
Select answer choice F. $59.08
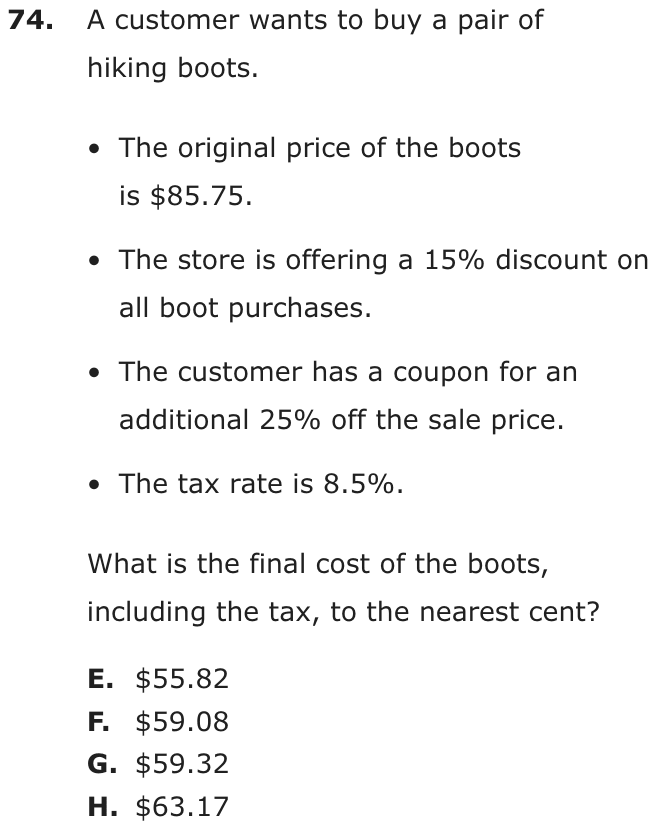pyautogui.click(x=158, y=722)
